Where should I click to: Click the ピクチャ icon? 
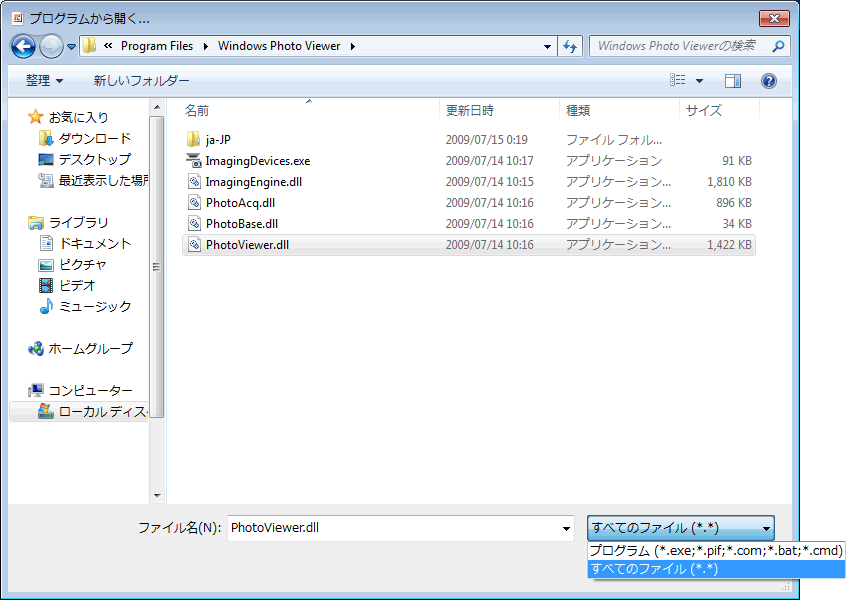tap(46, 265)
